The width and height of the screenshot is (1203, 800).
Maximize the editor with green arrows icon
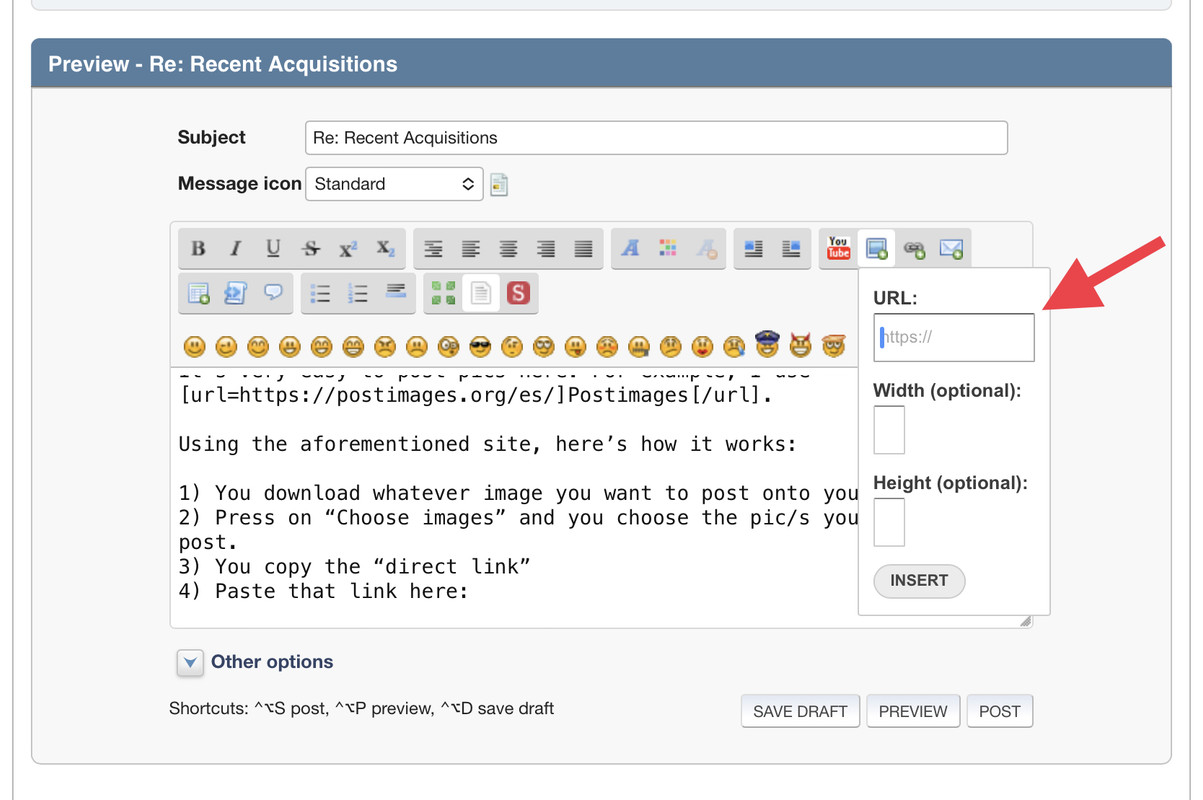pyautogui.click(x=443, y=293)
